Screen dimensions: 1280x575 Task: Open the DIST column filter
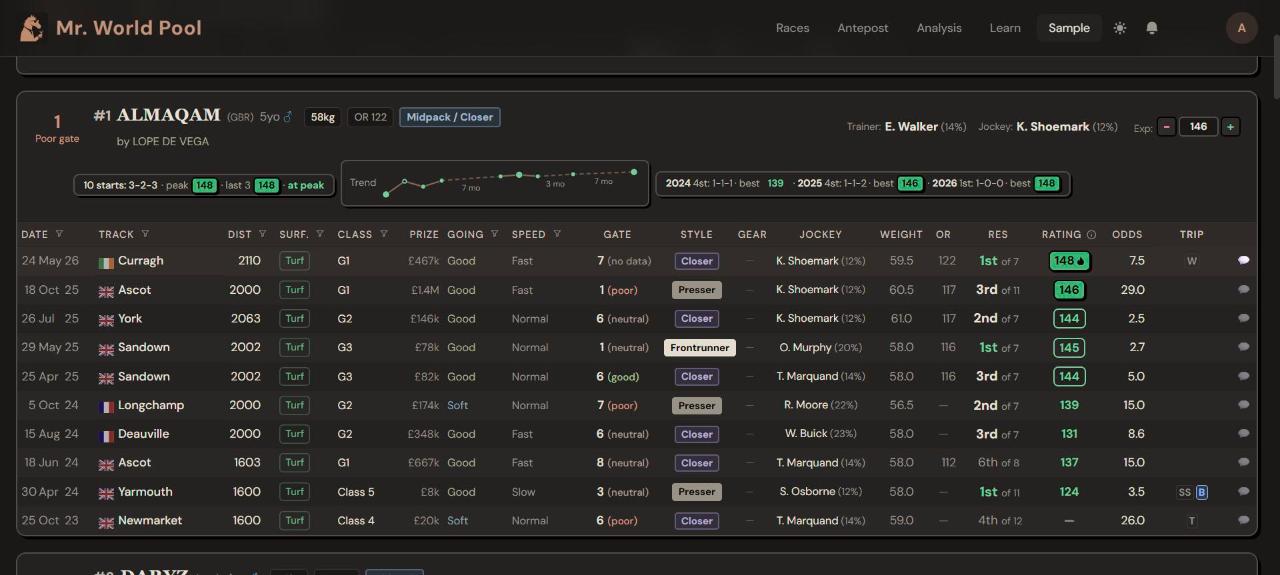coord(263,234)
